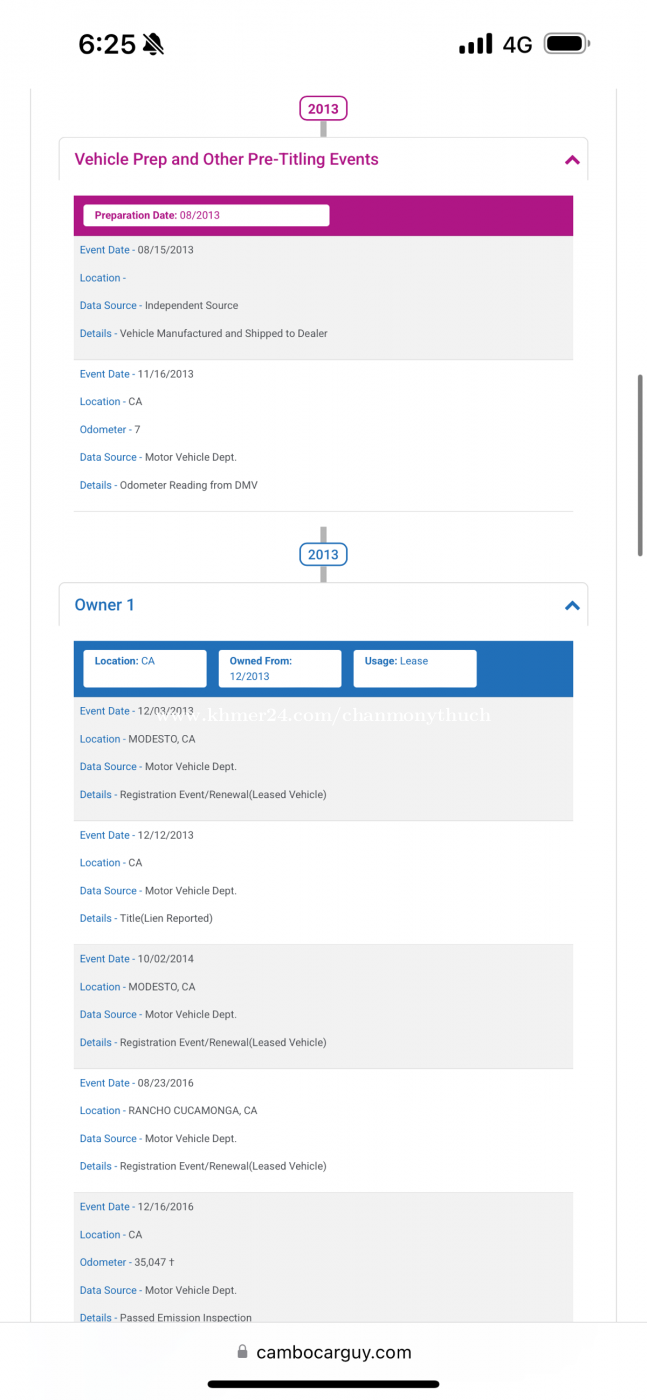Click 'Data Source - Independent Source' text
Viewport: 647px width, 1400px height.
click(x=159, y=306)
